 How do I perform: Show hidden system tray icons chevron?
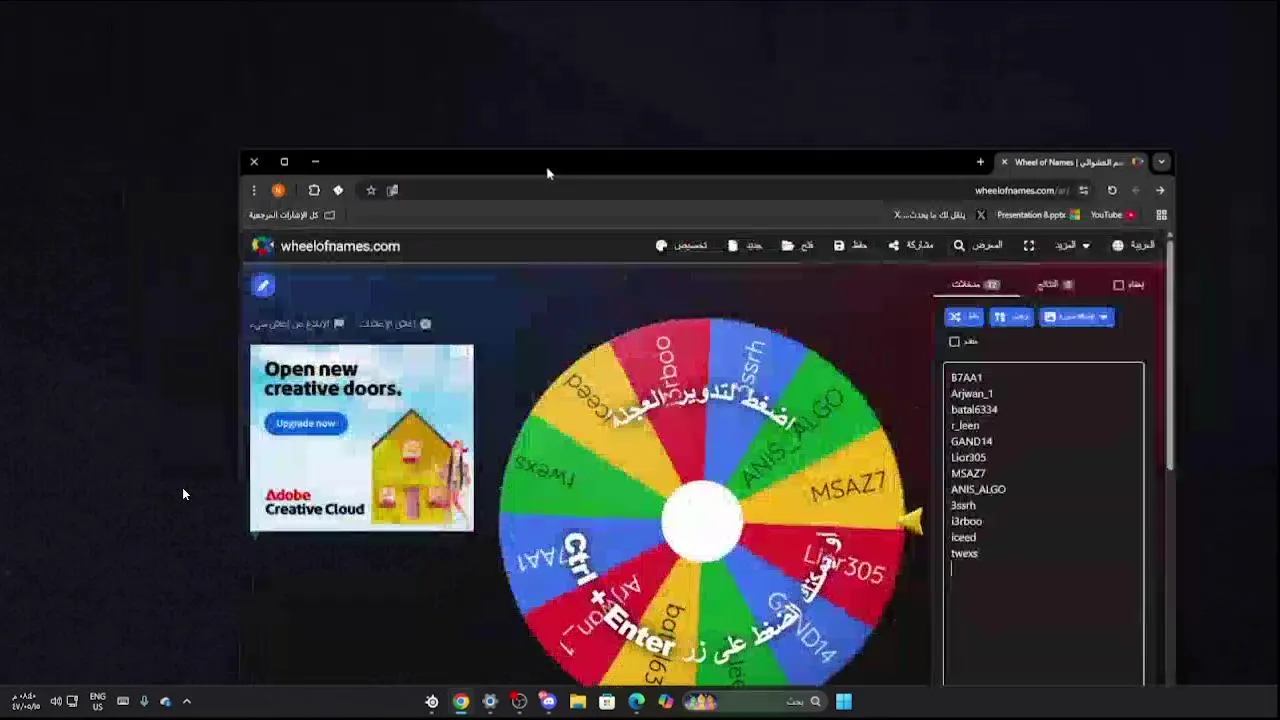[x=187, y=702]
